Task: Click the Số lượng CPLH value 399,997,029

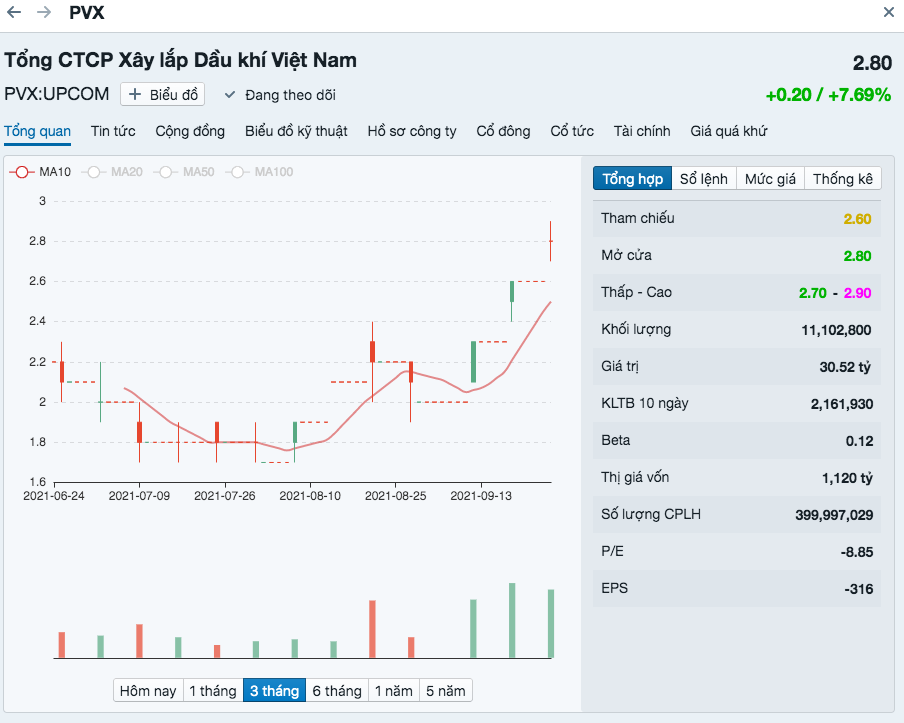Action: (834, 515)
